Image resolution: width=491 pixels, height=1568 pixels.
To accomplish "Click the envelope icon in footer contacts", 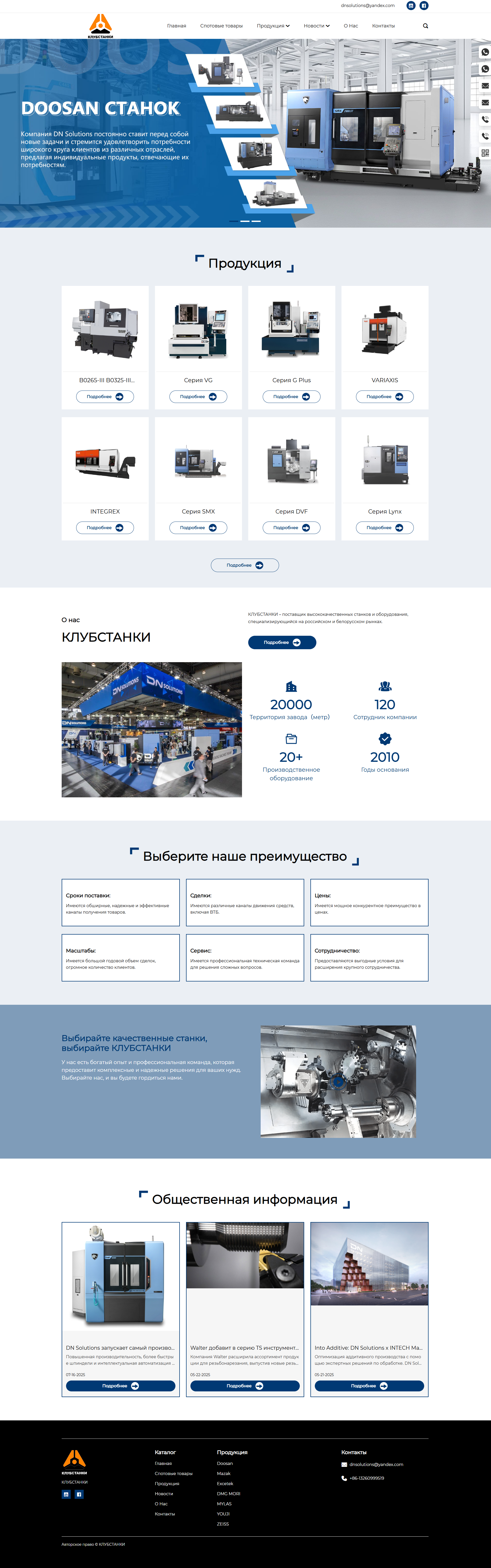I will point(344,1464).
